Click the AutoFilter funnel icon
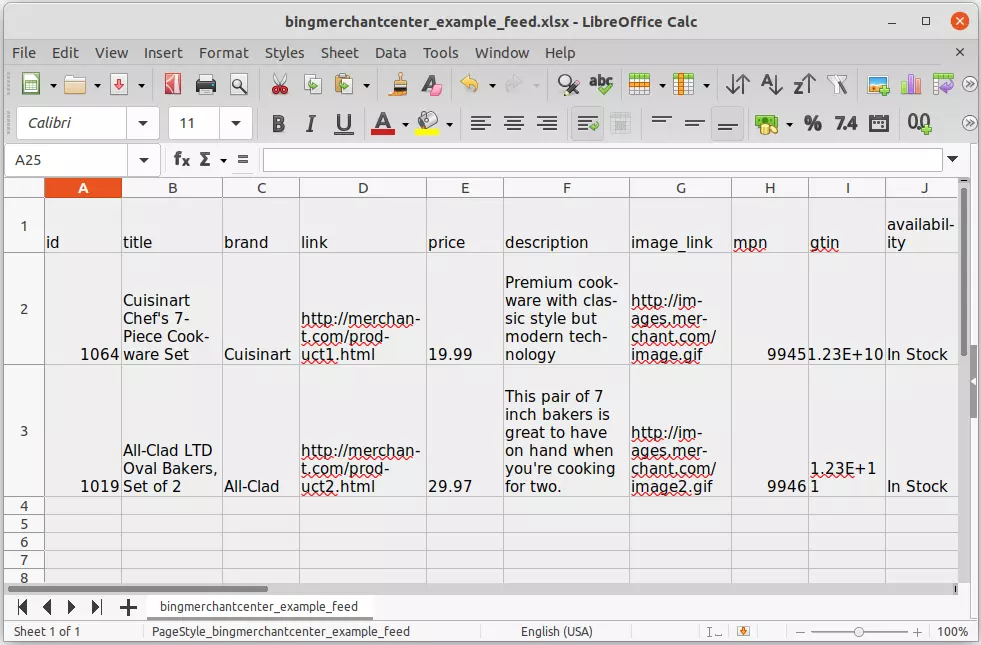Image resolution: width=981 pixels, height=645 pixels. tap(836, 84)
